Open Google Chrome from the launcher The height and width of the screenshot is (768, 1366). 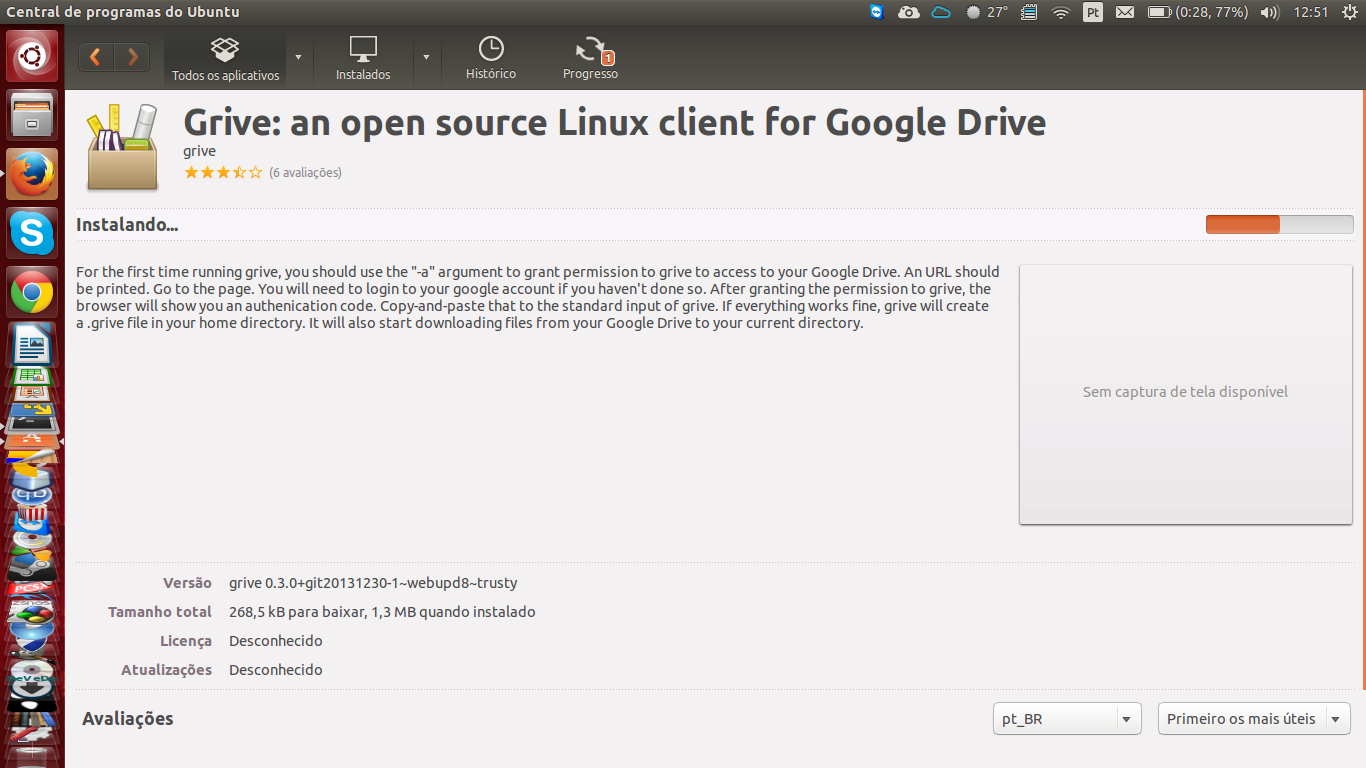(x=32, y=293)
